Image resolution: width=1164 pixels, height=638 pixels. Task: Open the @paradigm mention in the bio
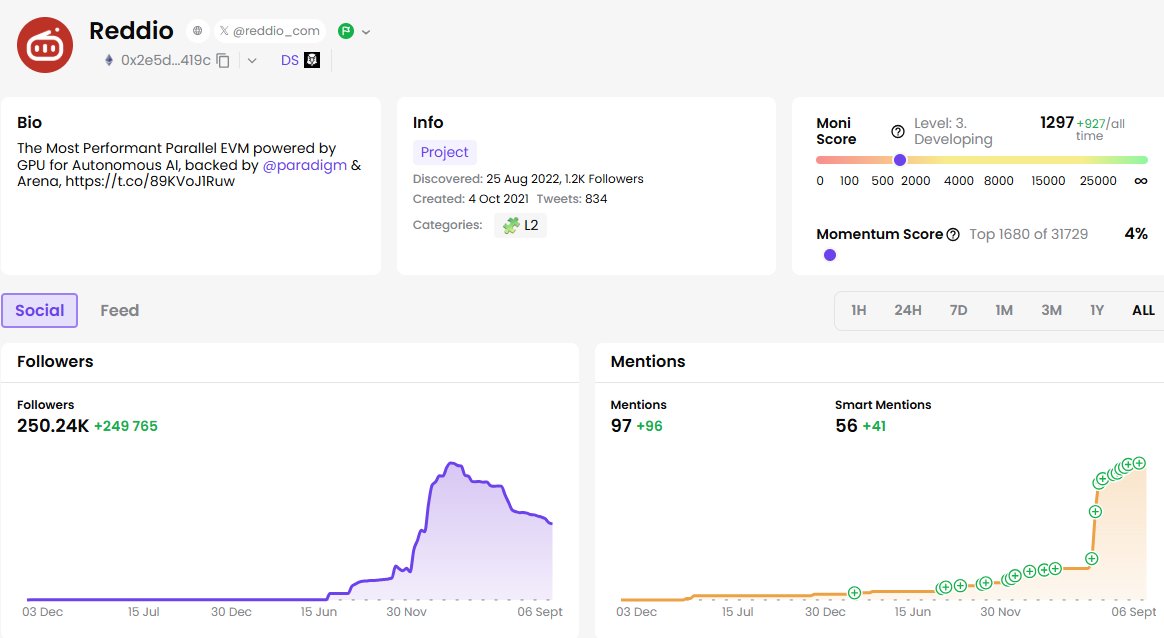click(x=304, y=165)
